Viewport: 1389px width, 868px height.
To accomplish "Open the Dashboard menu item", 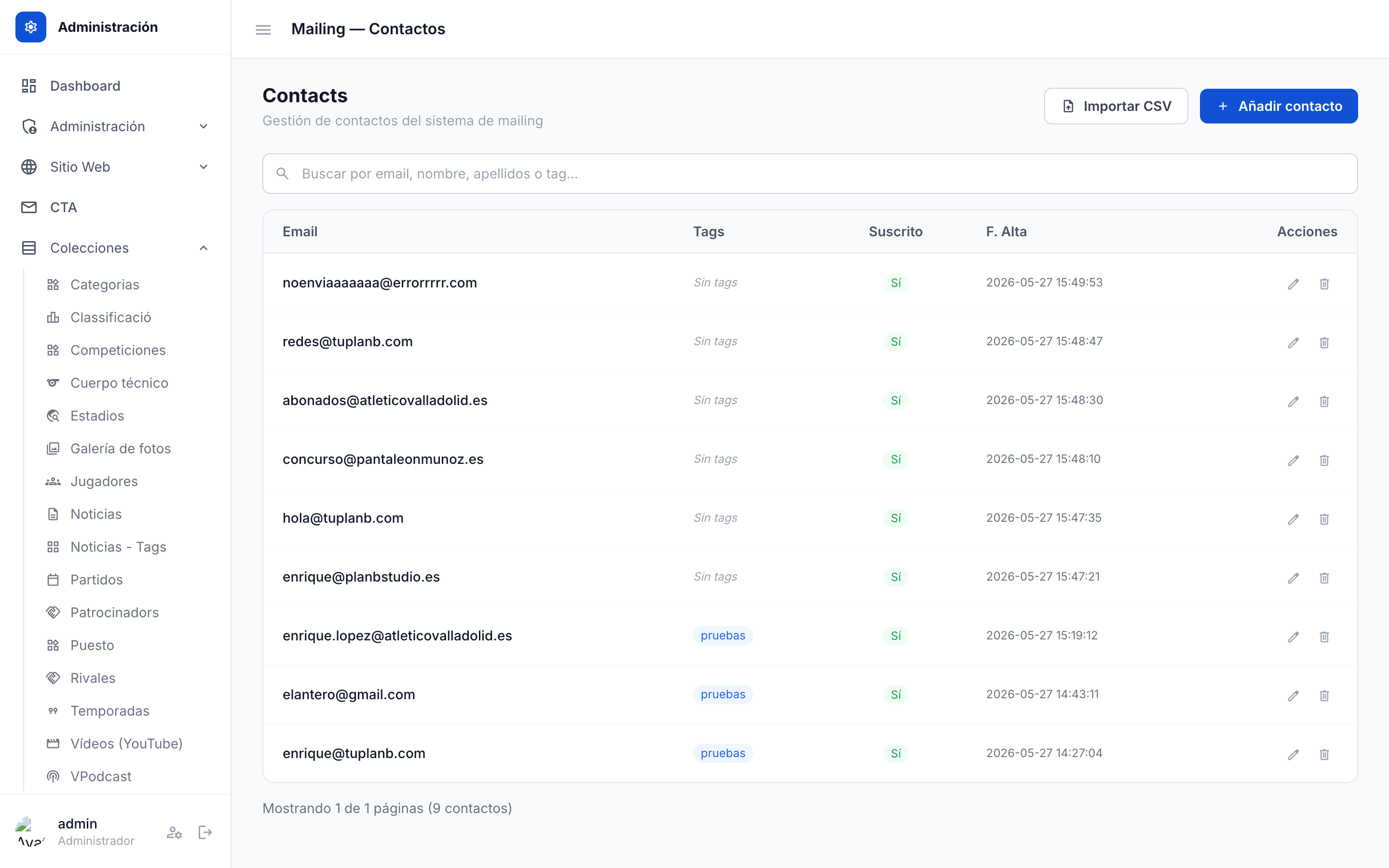I will click(x=115, y=86).
